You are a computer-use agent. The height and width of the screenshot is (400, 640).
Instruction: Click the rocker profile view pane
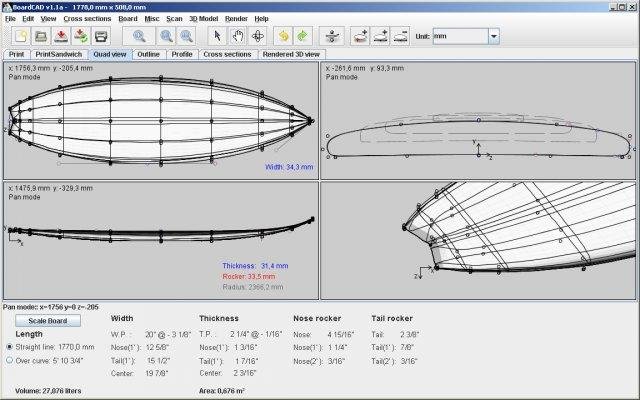[x=161, y=240]
